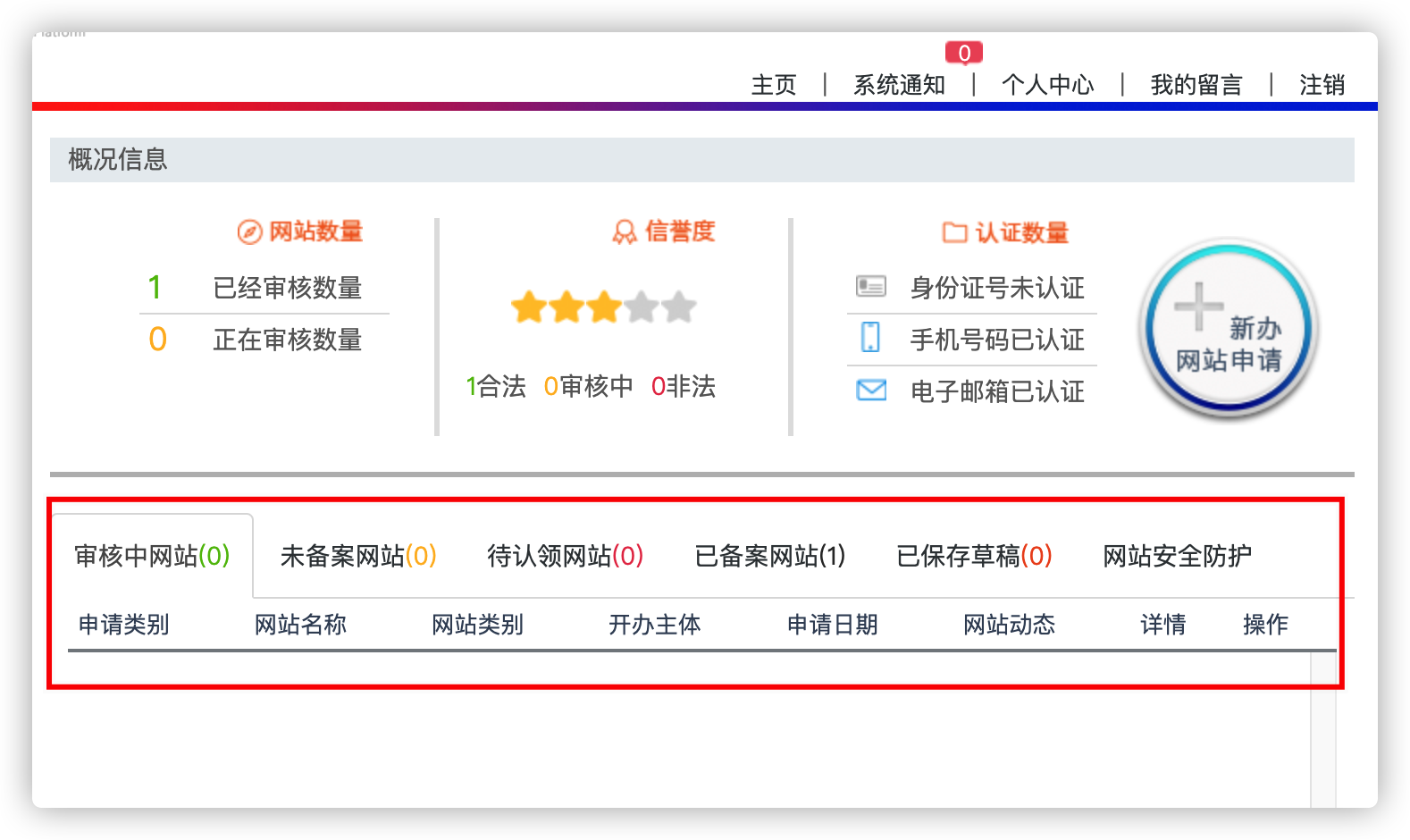Click the 申请类别 column header
Viewport: 1410px width, 840px height.
click(x=123, y=624)
